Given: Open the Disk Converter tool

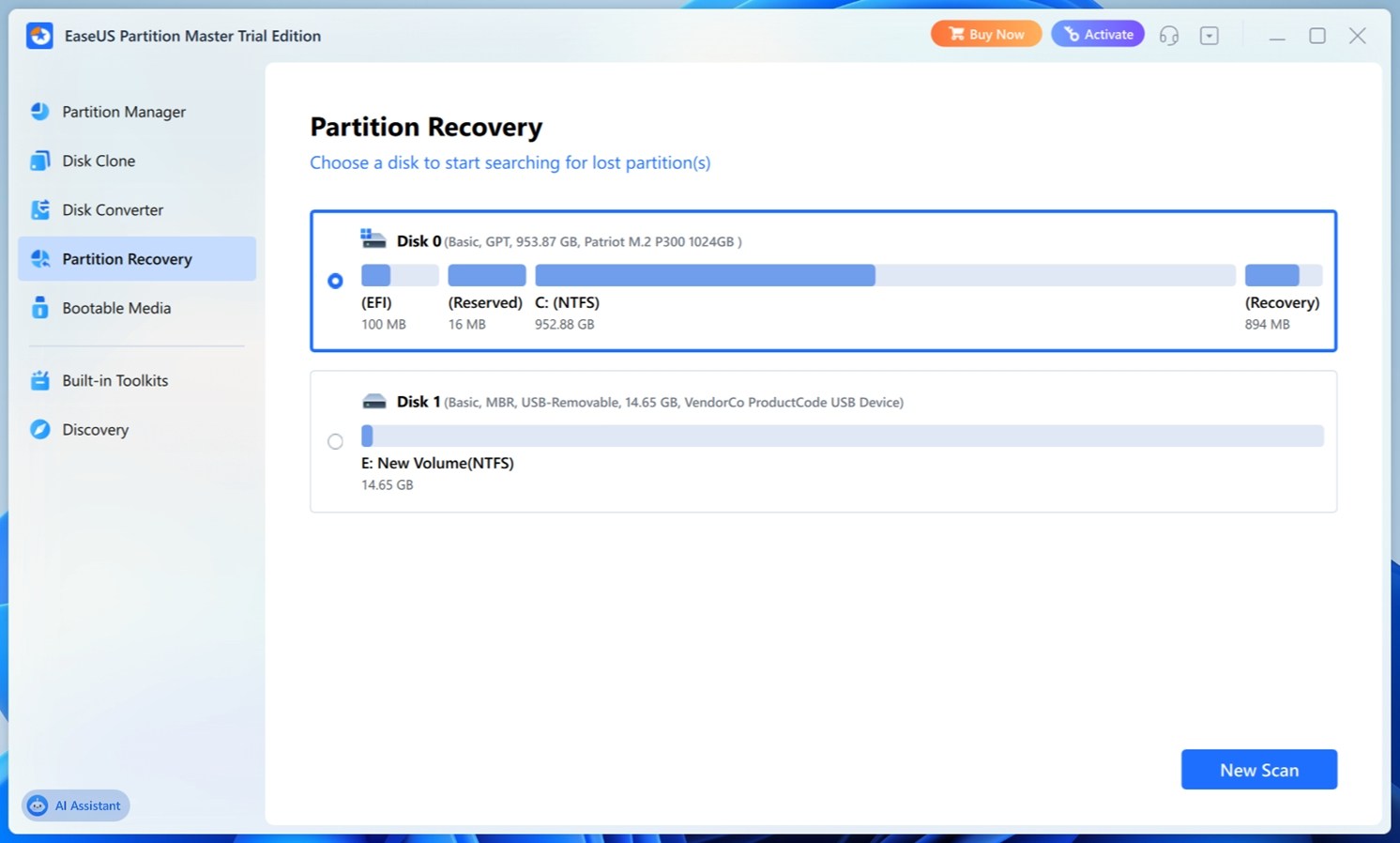Looking at the screenshot, I should click(x=112, y=209).
